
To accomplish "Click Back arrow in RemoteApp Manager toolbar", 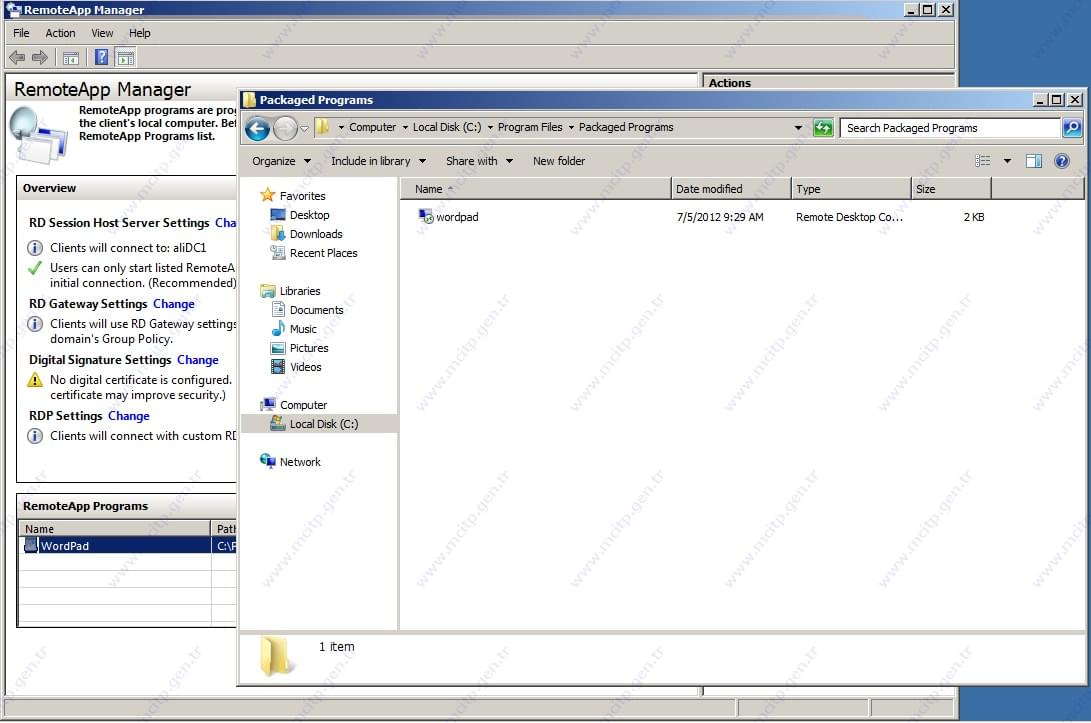I will point(17,58).
